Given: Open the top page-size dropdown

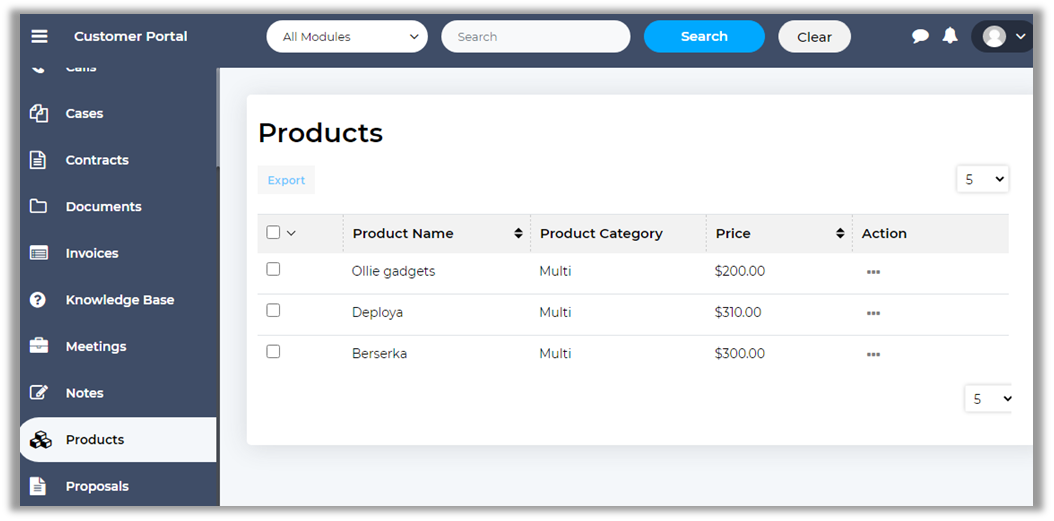Looking at the screenshot, I should pos(982,180).
